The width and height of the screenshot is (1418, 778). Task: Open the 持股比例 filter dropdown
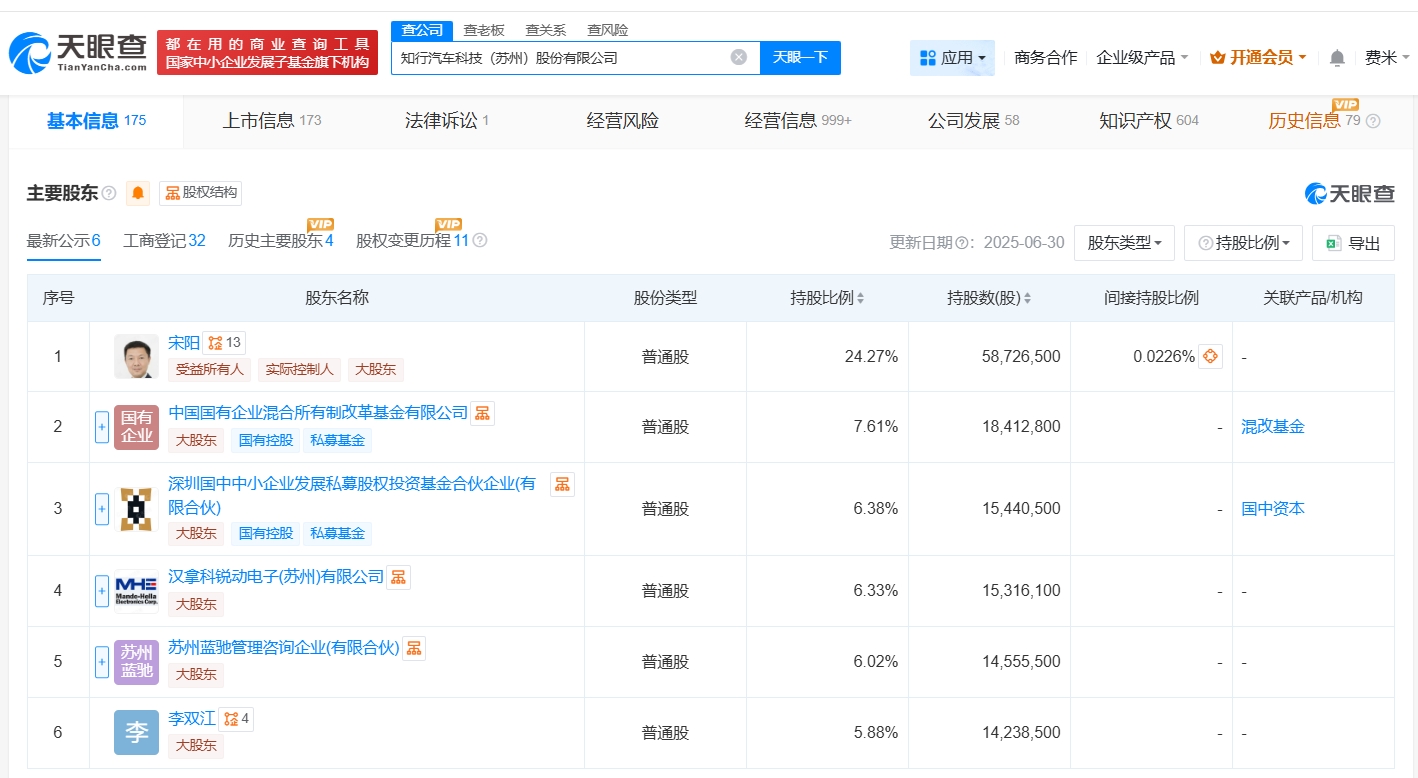1243,243
